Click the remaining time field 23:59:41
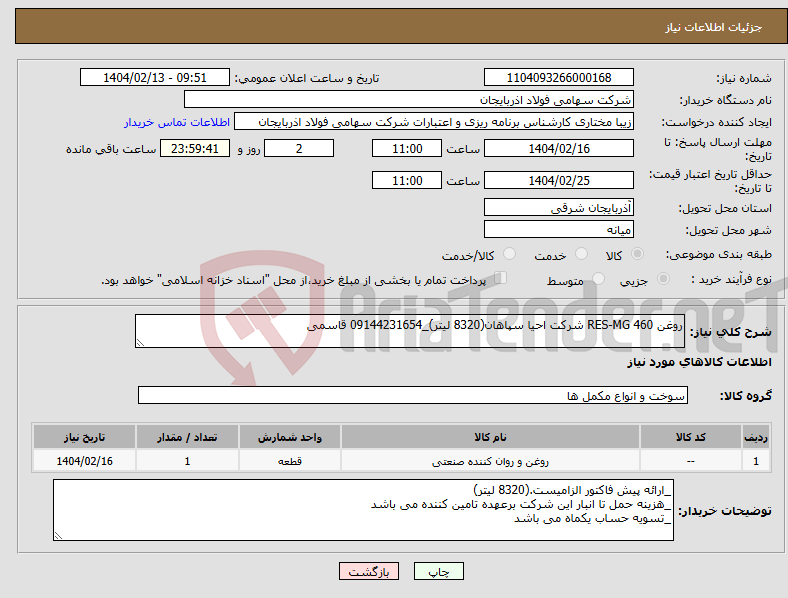Image resolution: width=788 pixels, height=598 pixels. tap(195, 148)
